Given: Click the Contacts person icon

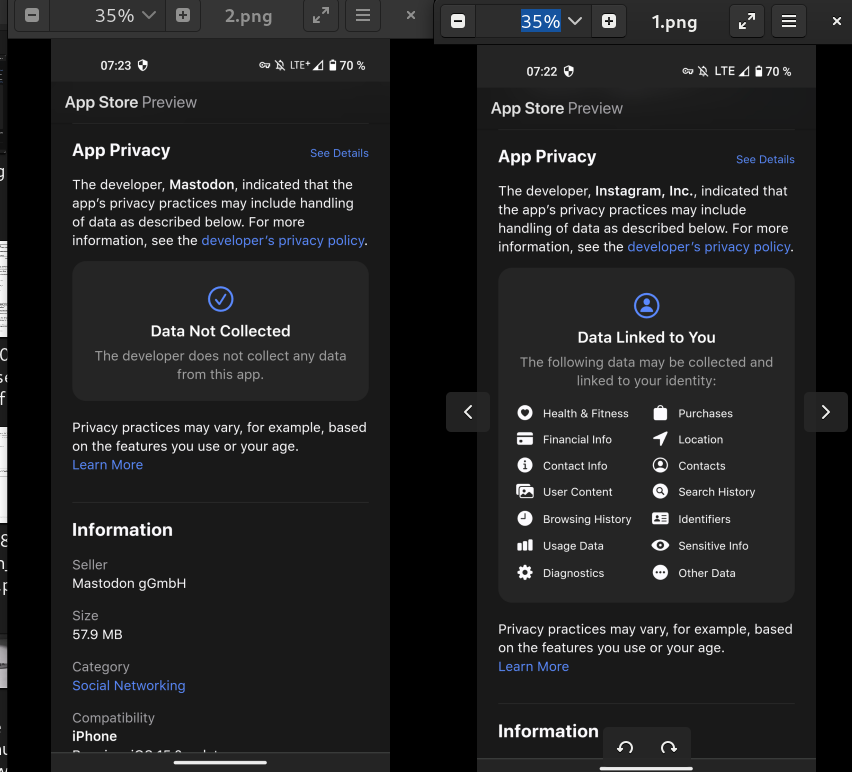Looking at the screenshot, I should click(x=660, y=465).
